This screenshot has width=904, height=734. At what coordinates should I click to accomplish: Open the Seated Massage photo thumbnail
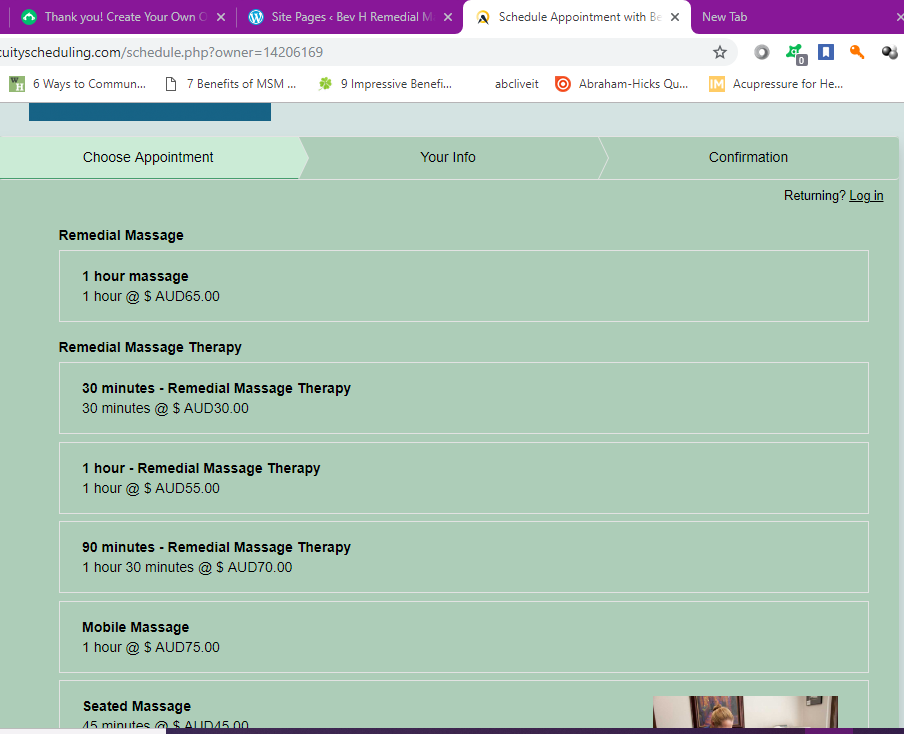point(746,711)
